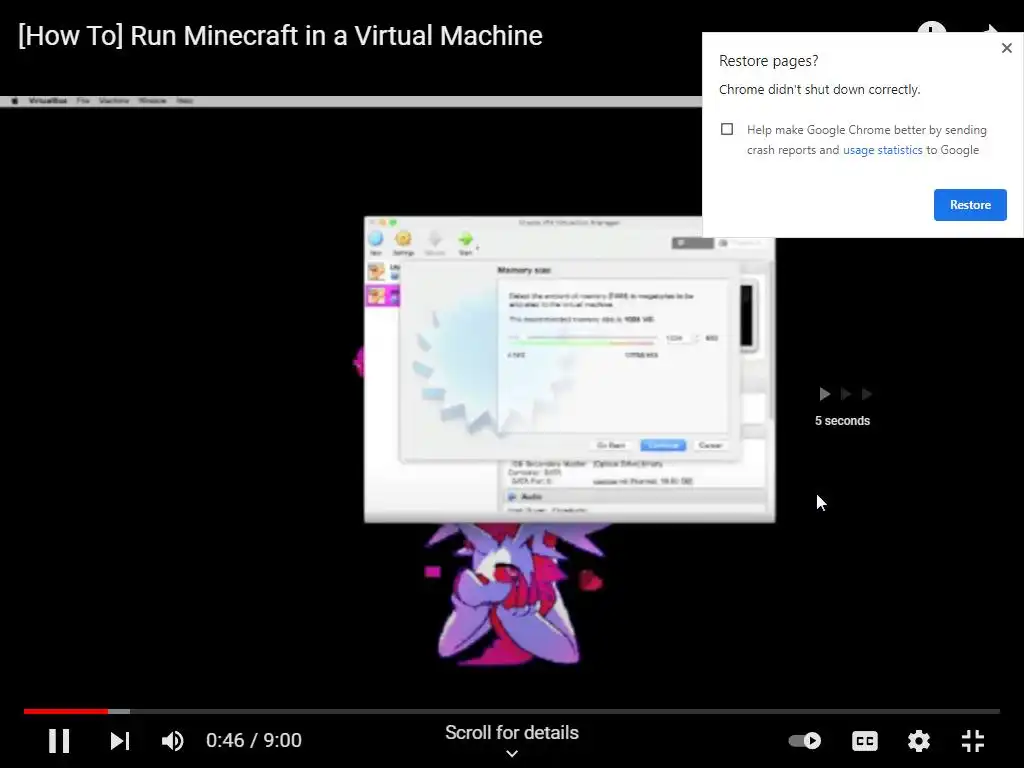Enable crash reports checkbox

[x=727, y=129]
